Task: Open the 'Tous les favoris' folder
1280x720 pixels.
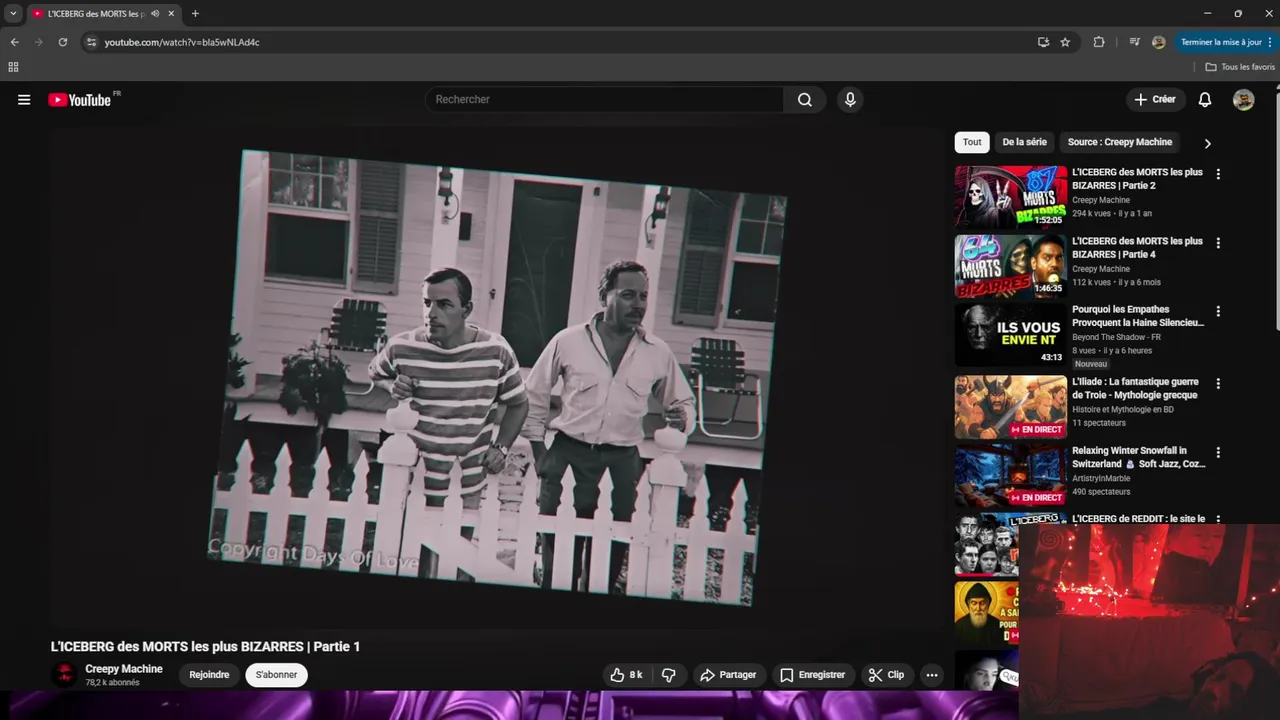Action: 1240,67
